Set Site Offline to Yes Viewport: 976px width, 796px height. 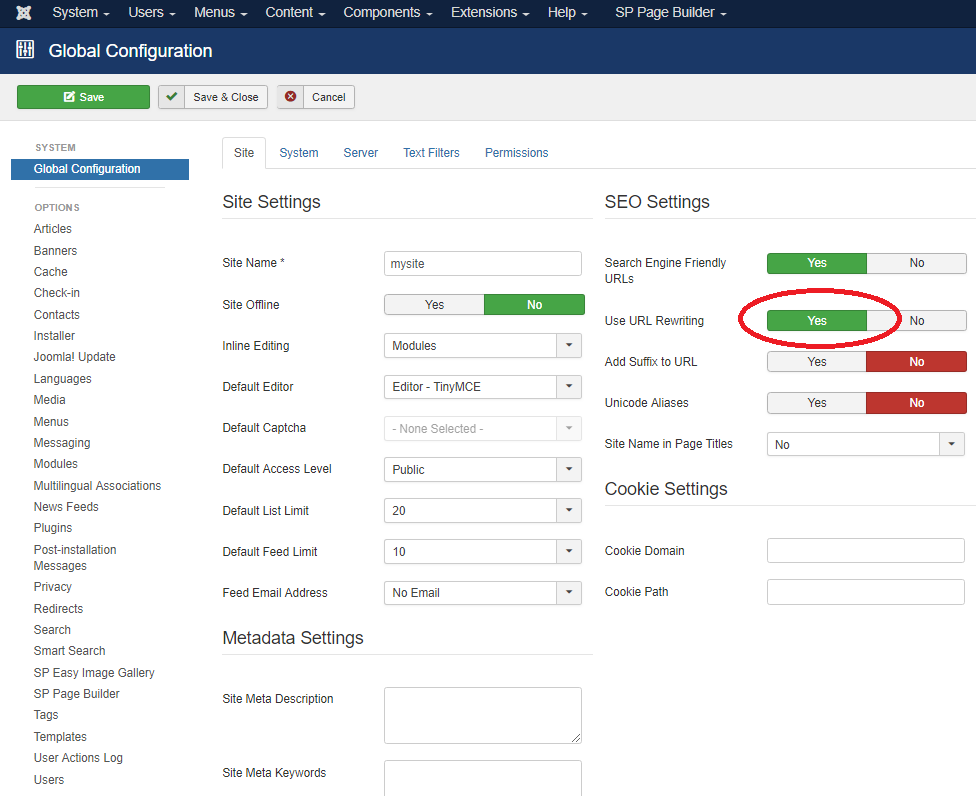coord(434,305)
